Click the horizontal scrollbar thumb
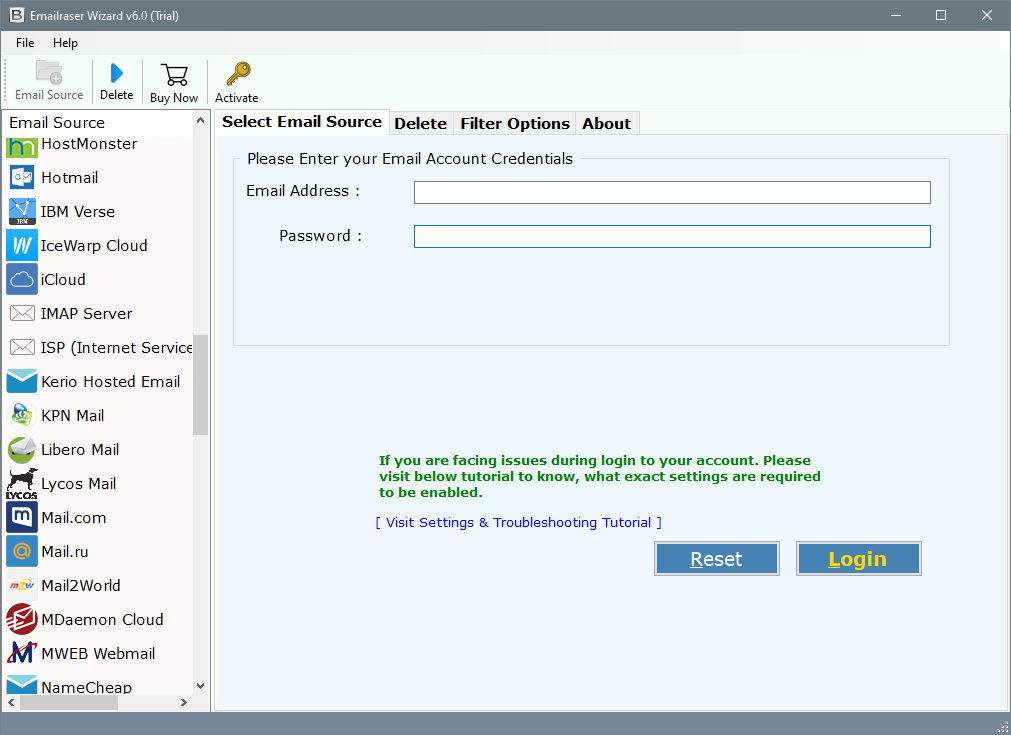The height and width of the screenshot is (735, 1011). (x=69, y=703)
